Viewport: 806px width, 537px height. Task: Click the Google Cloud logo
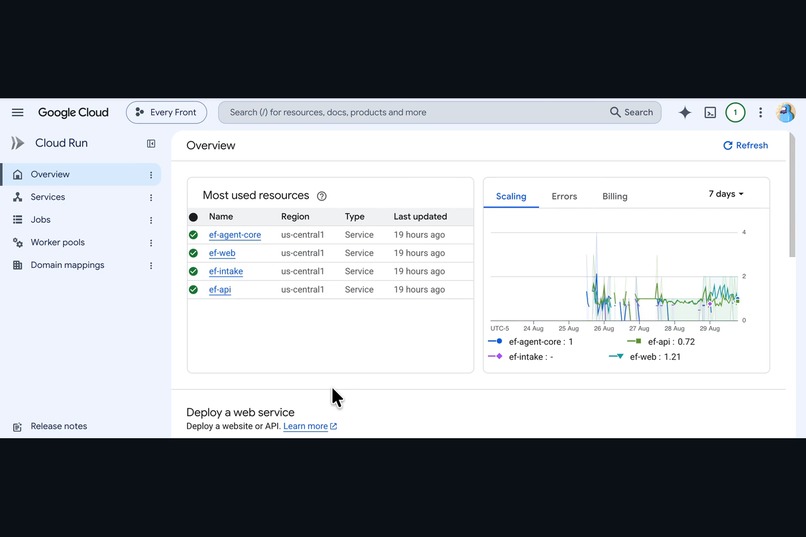pos(73,112)
